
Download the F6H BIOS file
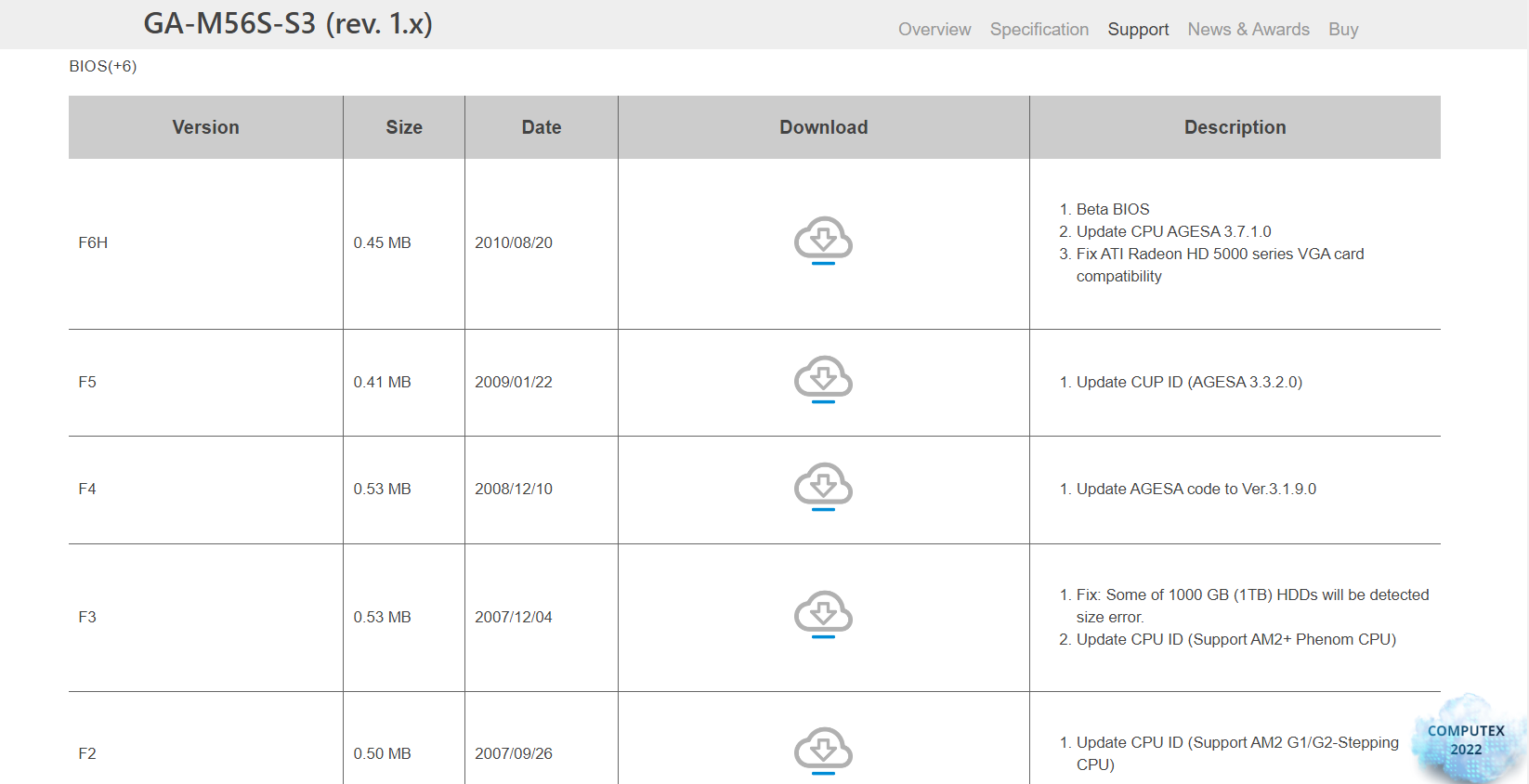(x=823, y=241)
